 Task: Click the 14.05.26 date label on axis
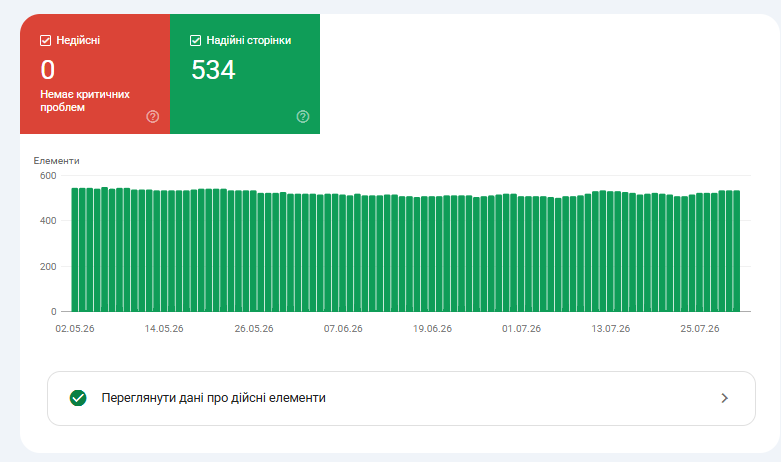point(164,329)
